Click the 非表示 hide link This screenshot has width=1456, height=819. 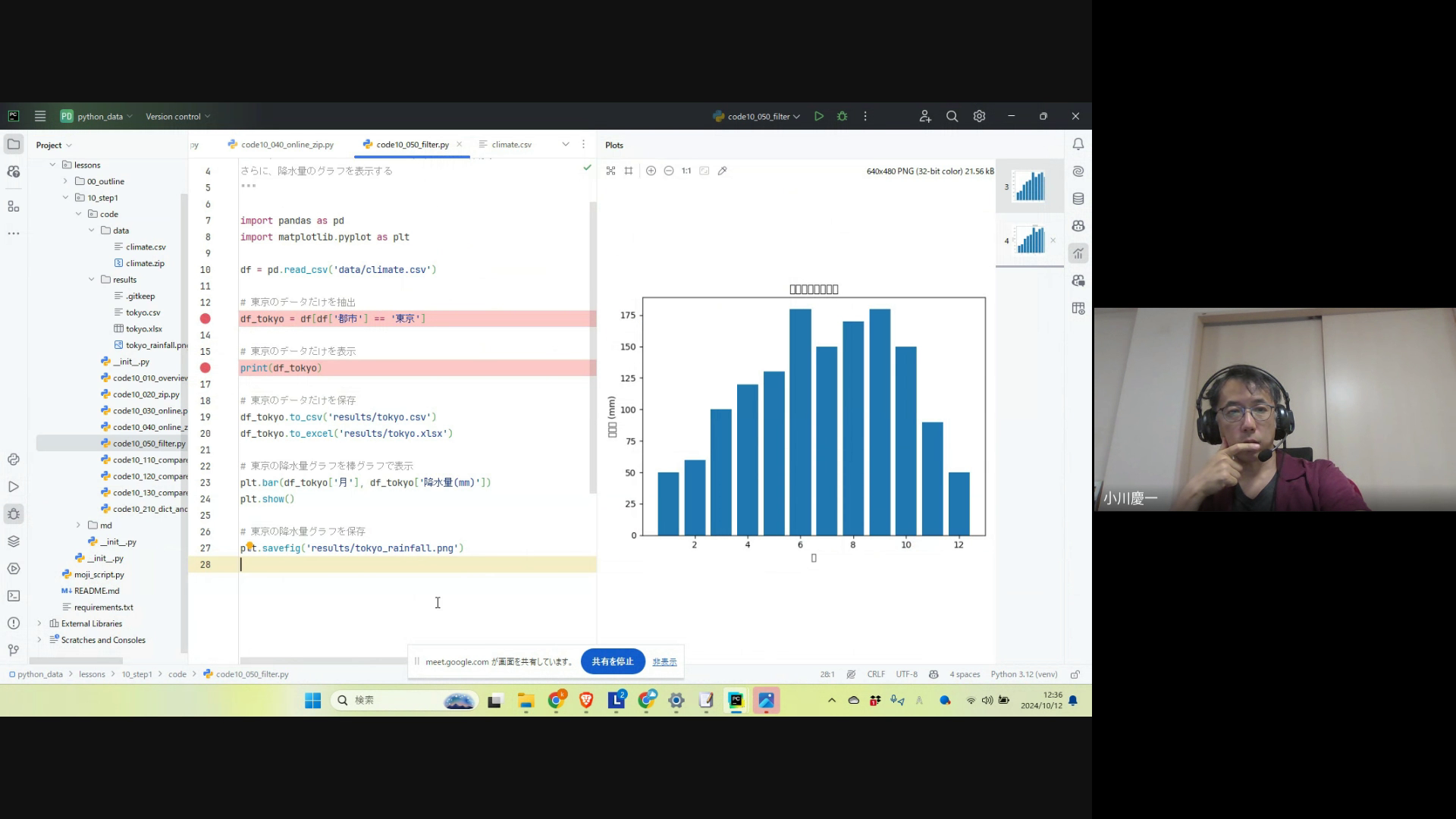point(664,662)
